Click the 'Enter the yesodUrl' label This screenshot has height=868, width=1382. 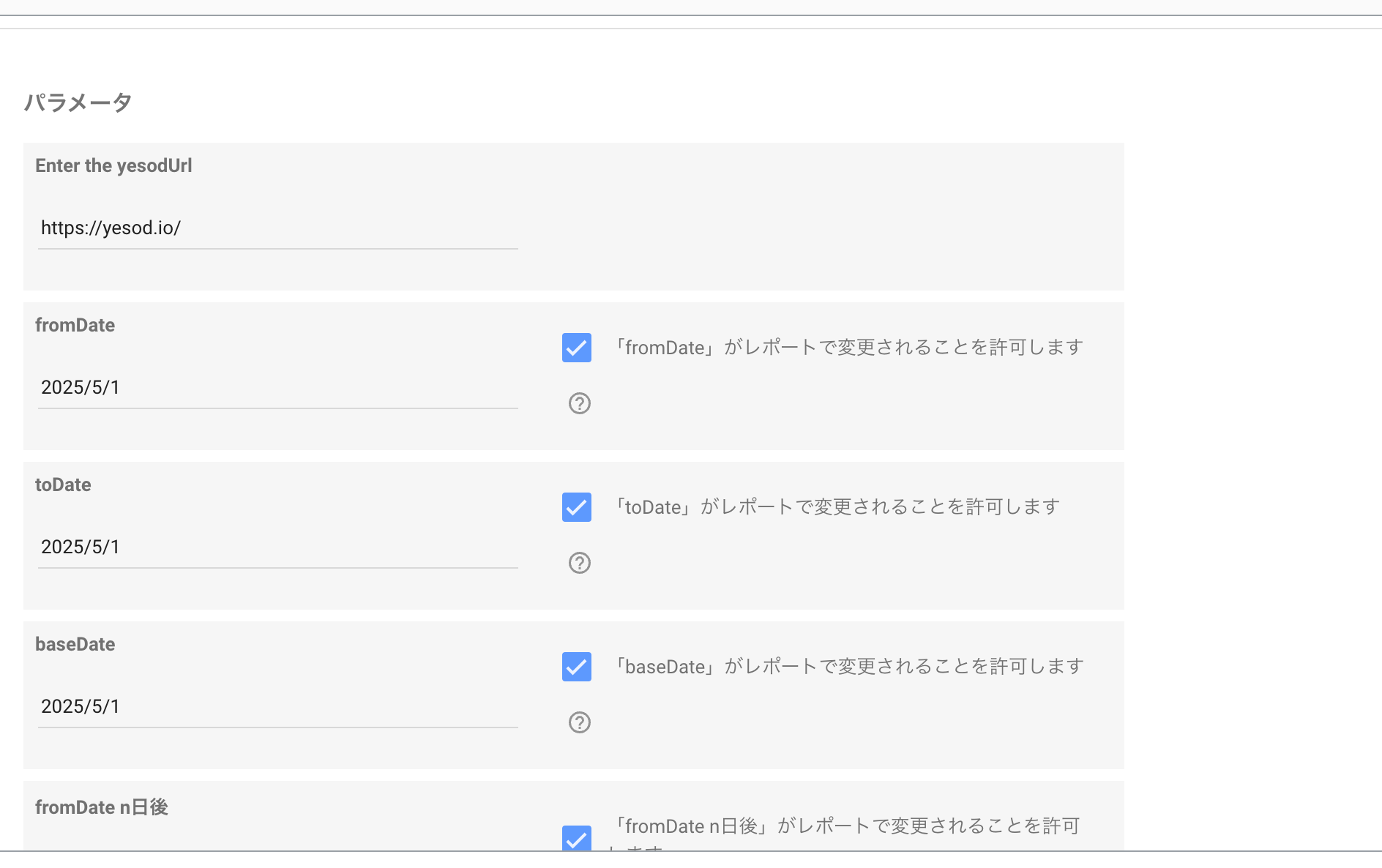[x=113, y=166]
